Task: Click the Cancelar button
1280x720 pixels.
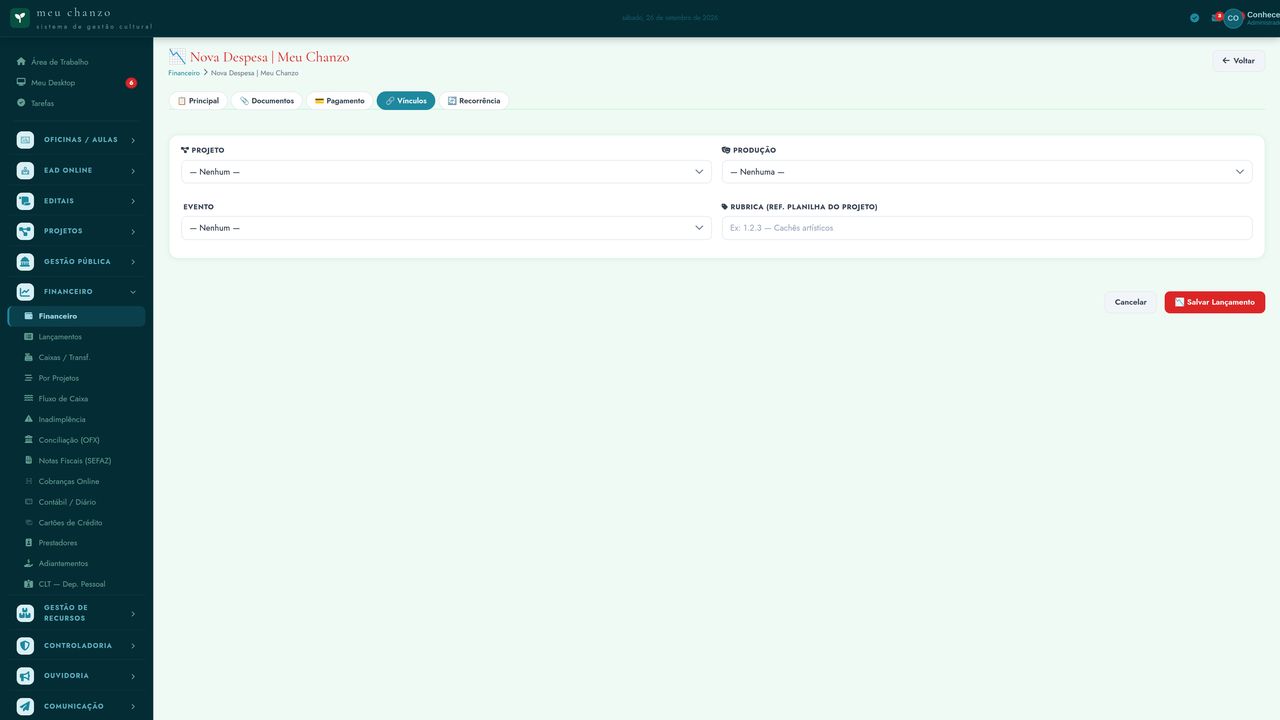Action: click(1131, 302)
